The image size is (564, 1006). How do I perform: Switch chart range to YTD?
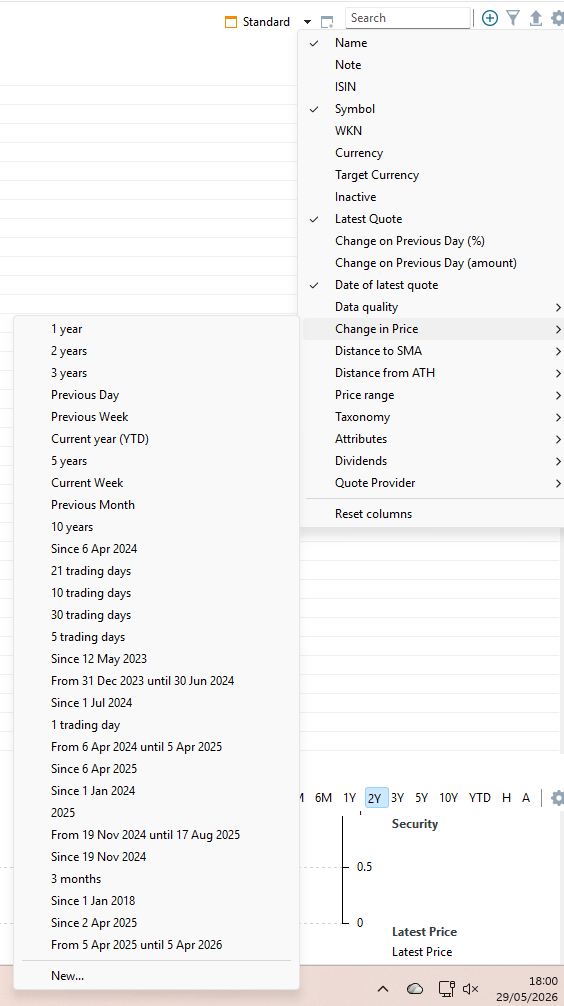pyautogui.click(x=479, y=797)
